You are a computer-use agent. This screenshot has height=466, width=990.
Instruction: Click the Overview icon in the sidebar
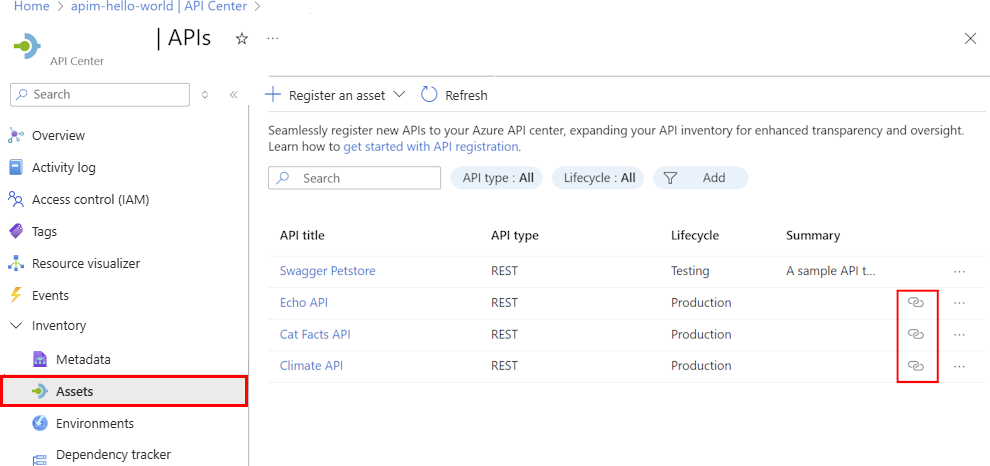point(16,135)
